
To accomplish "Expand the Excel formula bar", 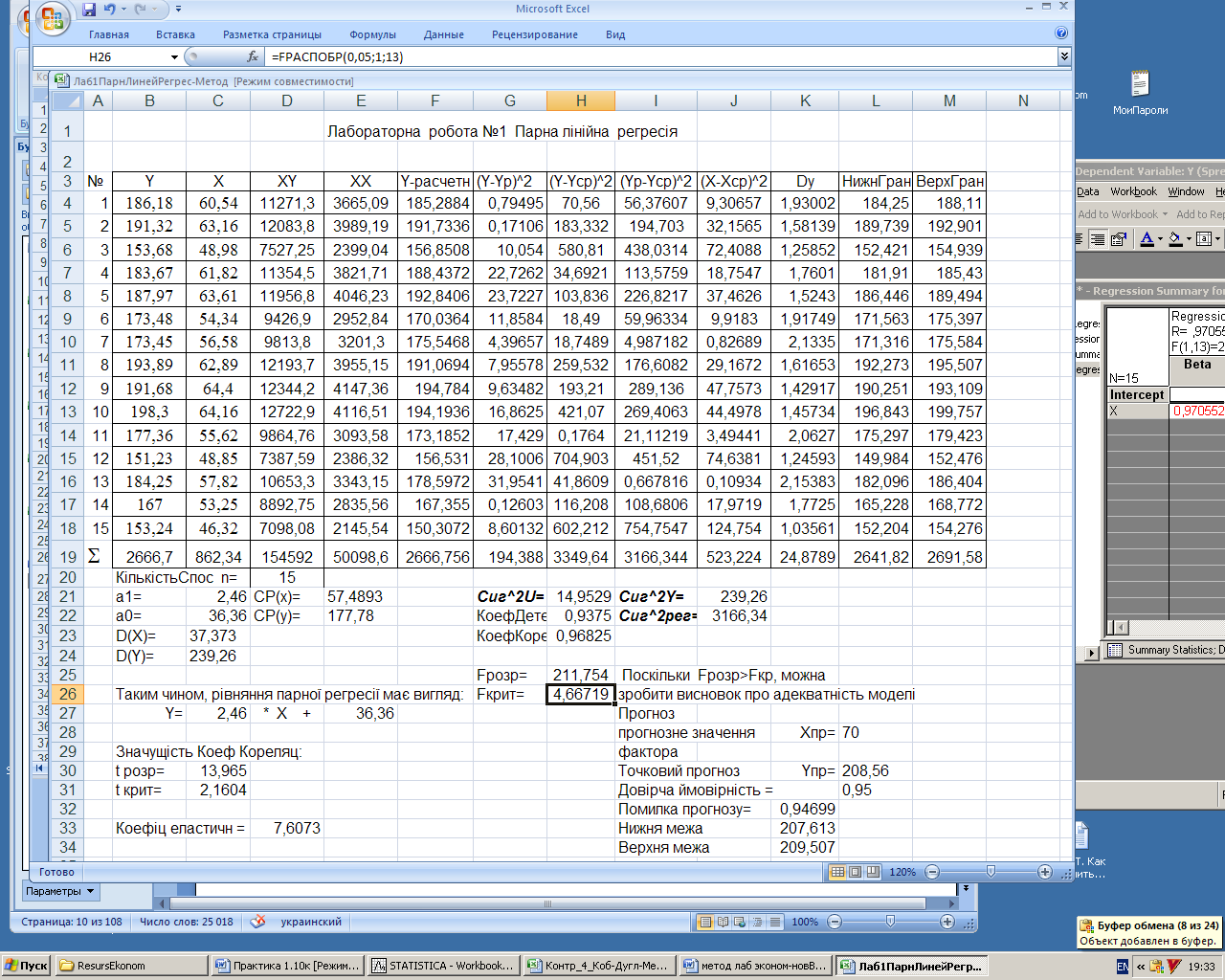I will click(x=1064, y=57).
